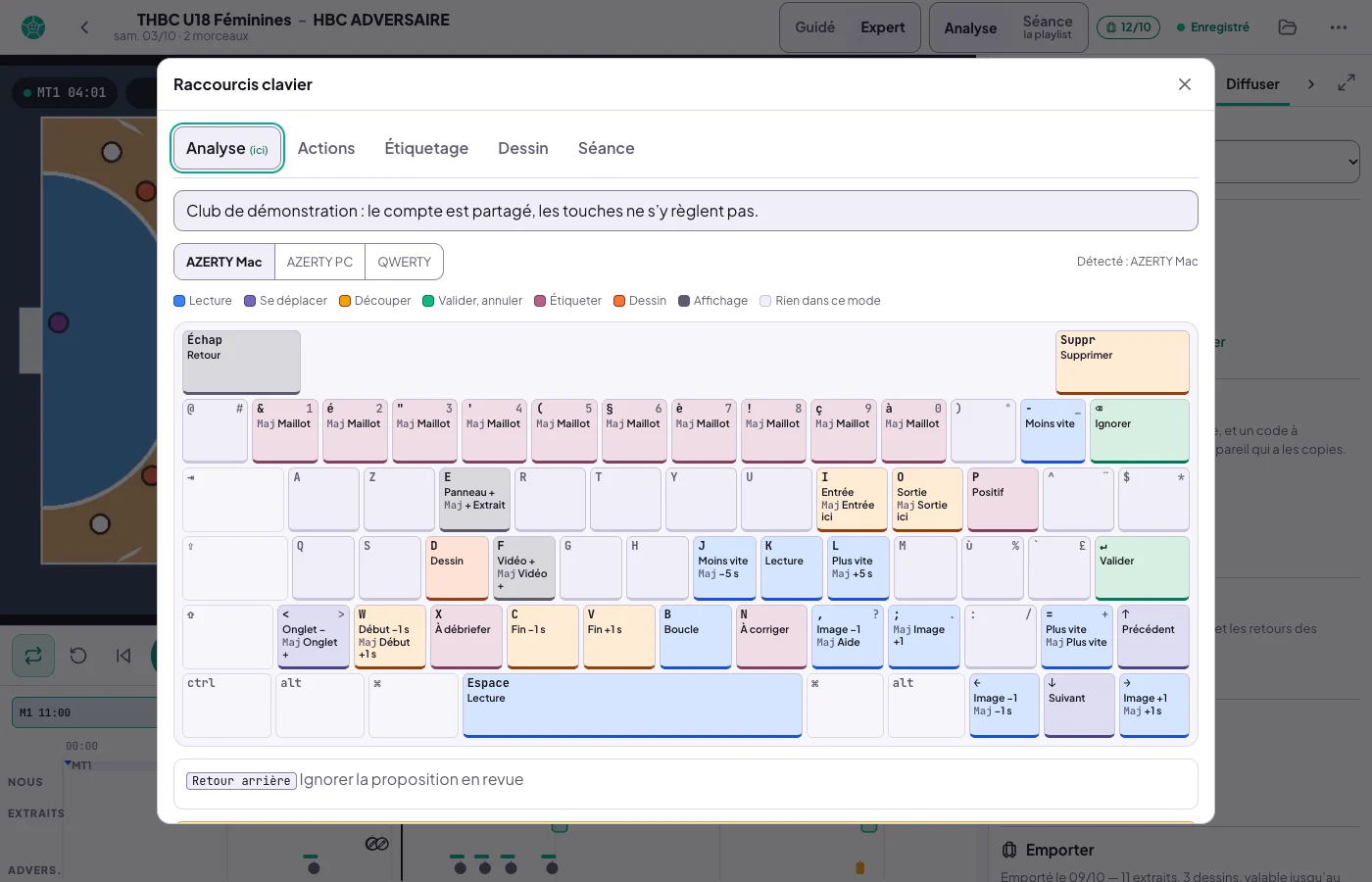The image size is (1372, 882).
Task: Expand the chevron next to Diffuser
Action: click(x=1311, y=84)
